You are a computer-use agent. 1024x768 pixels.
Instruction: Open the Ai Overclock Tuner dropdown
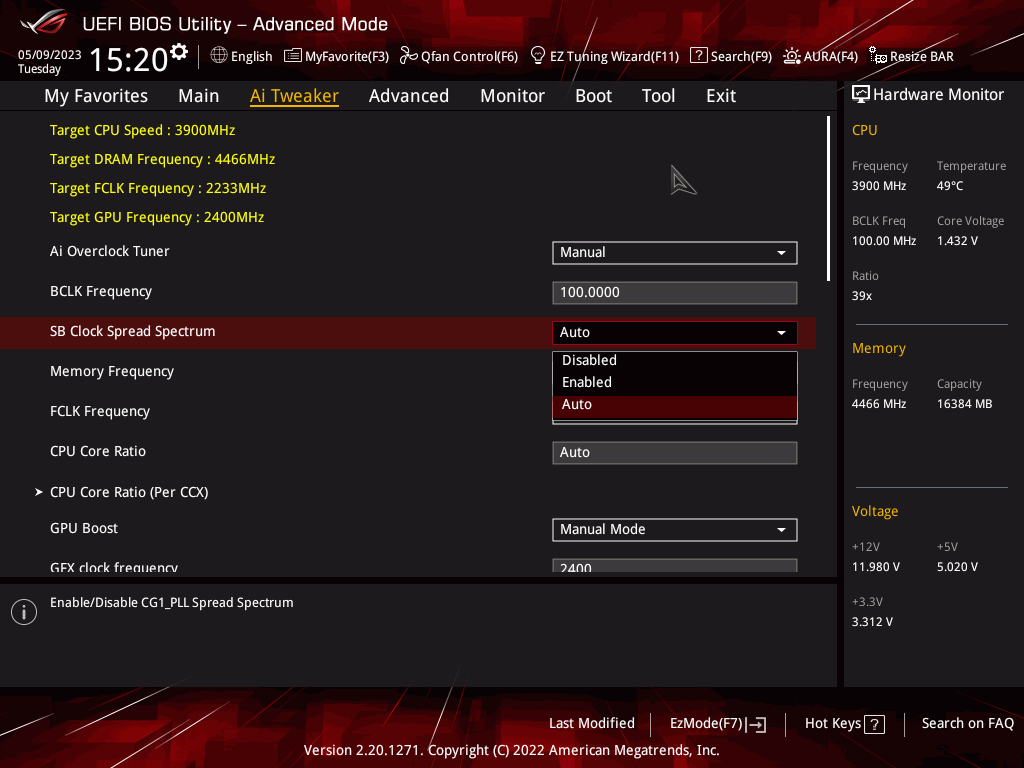click(675, 253)
